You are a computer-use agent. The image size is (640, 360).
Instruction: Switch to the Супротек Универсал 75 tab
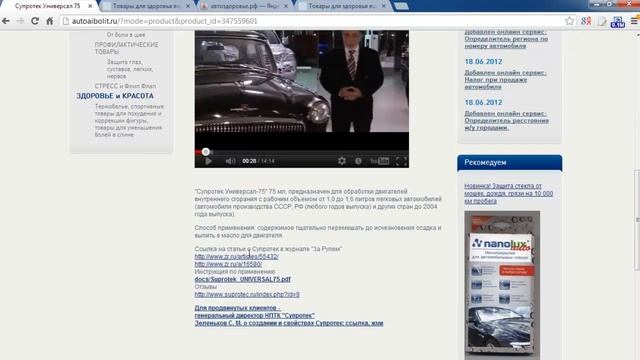point(49,6)
